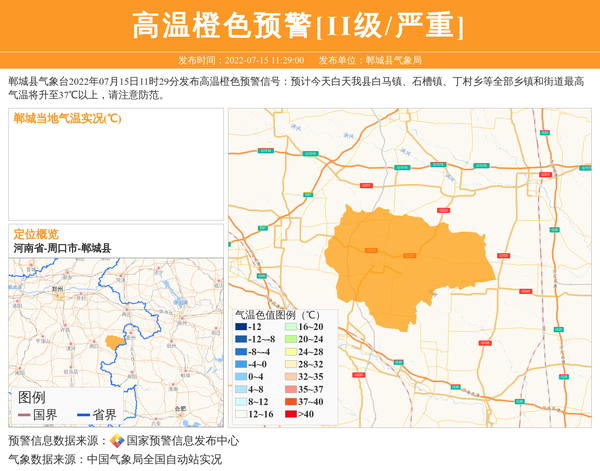Click the 合肥 city marker on overview map
Screen dimensions: 600x471
coord(179,409)
